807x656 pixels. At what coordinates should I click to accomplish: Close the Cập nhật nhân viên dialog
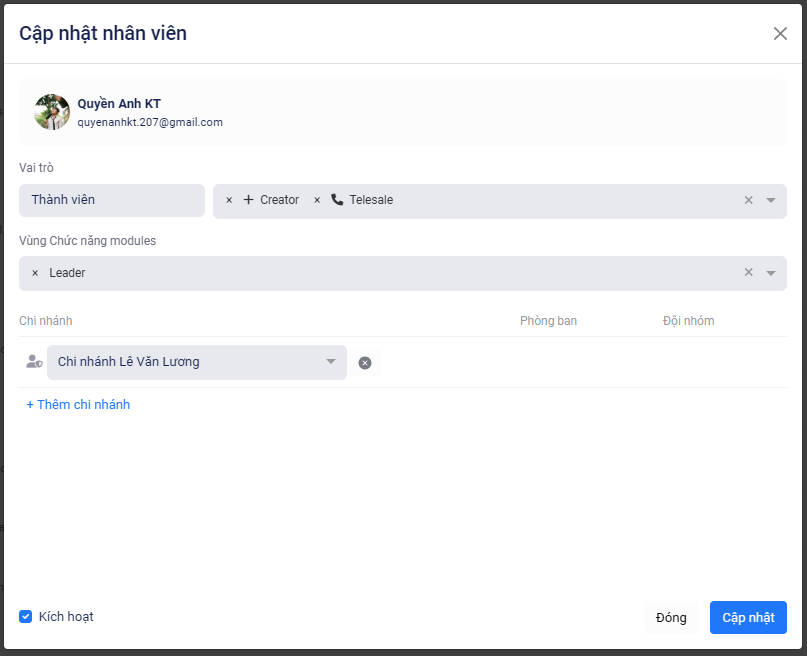(780, 33)
